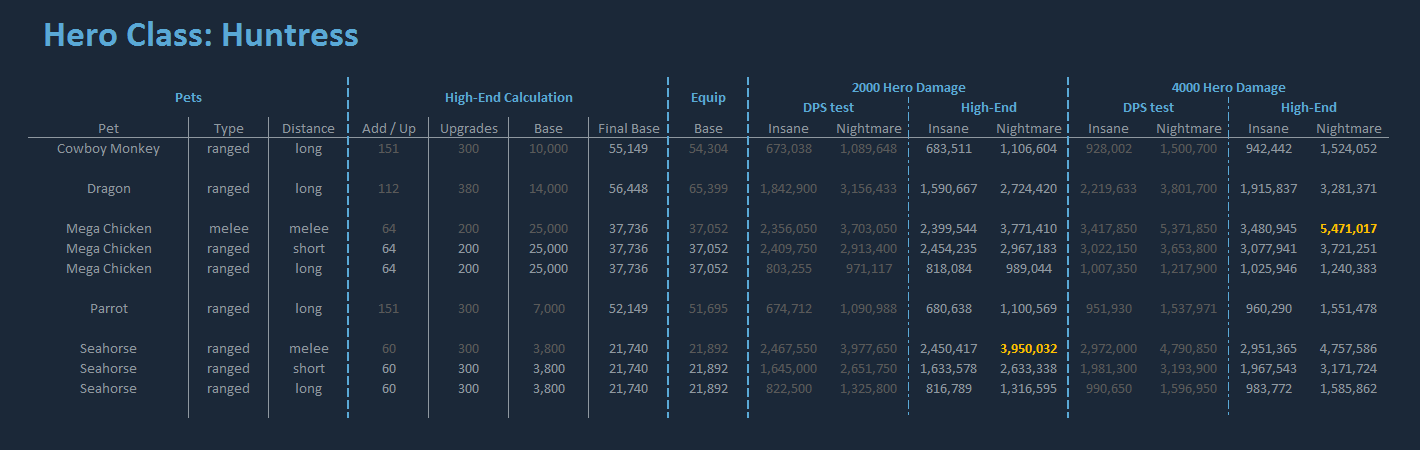Viewport: 1420px width, 450px height.
Task: Select the Cowboy Monkey pet cell
Action: point(108,149)
